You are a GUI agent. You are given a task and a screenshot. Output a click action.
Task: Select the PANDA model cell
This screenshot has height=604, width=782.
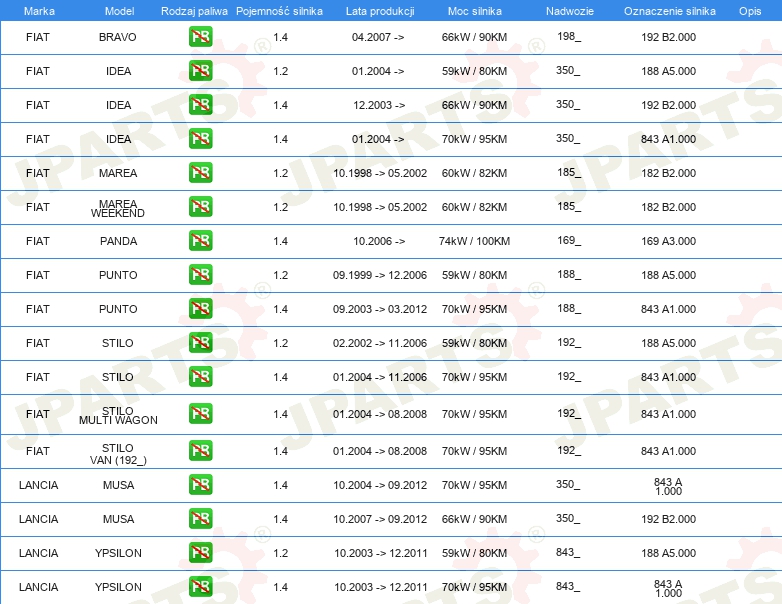(x=118, y=241)
